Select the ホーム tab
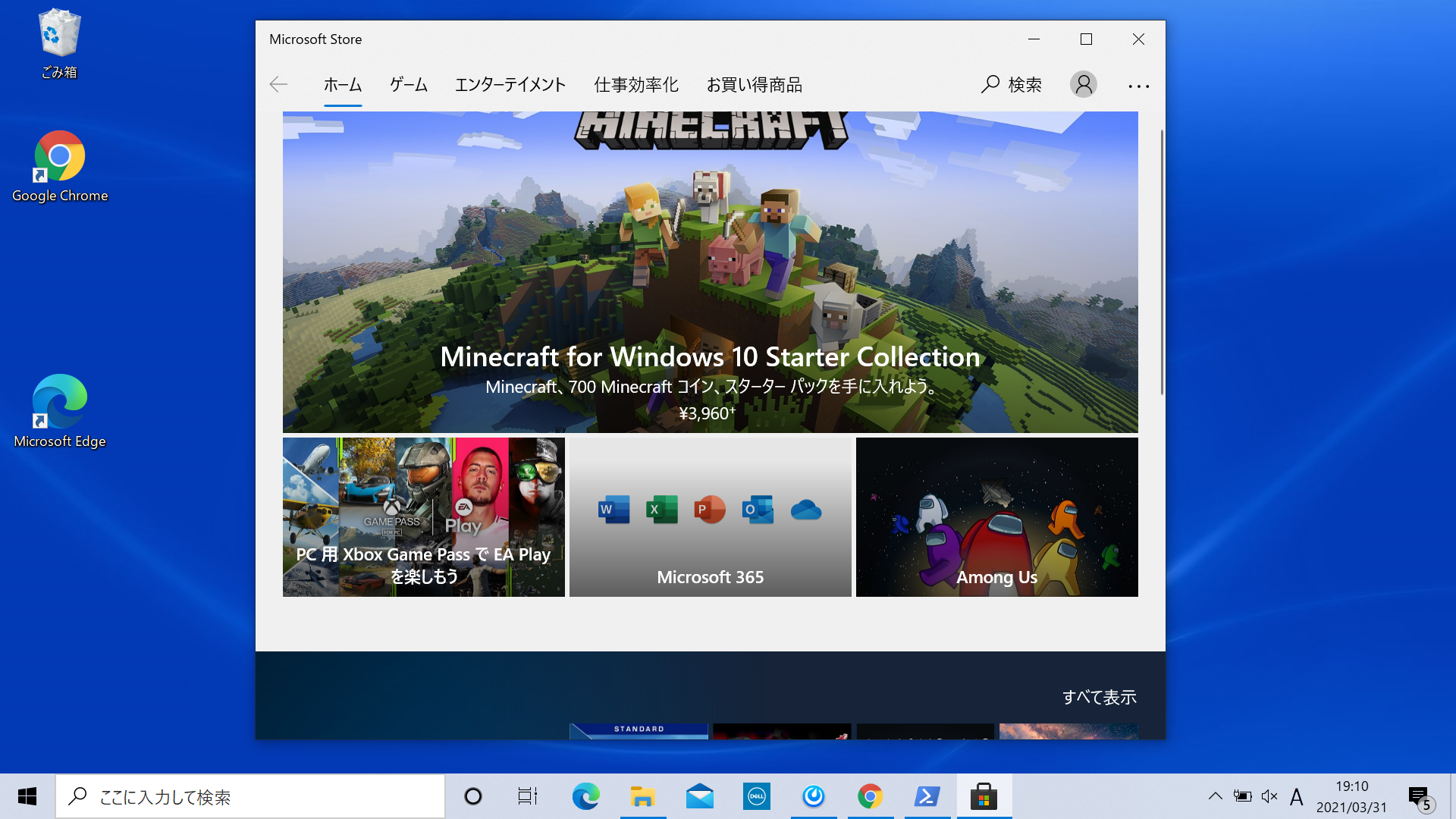 tap(343, 85)
